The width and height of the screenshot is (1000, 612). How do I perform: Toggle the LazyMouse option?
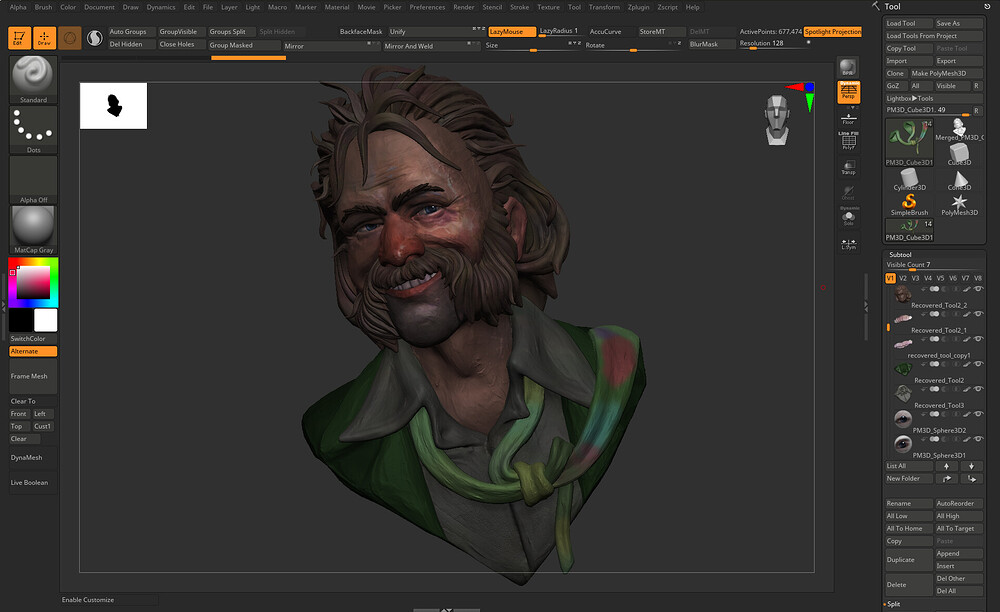[x=511, y=31]
